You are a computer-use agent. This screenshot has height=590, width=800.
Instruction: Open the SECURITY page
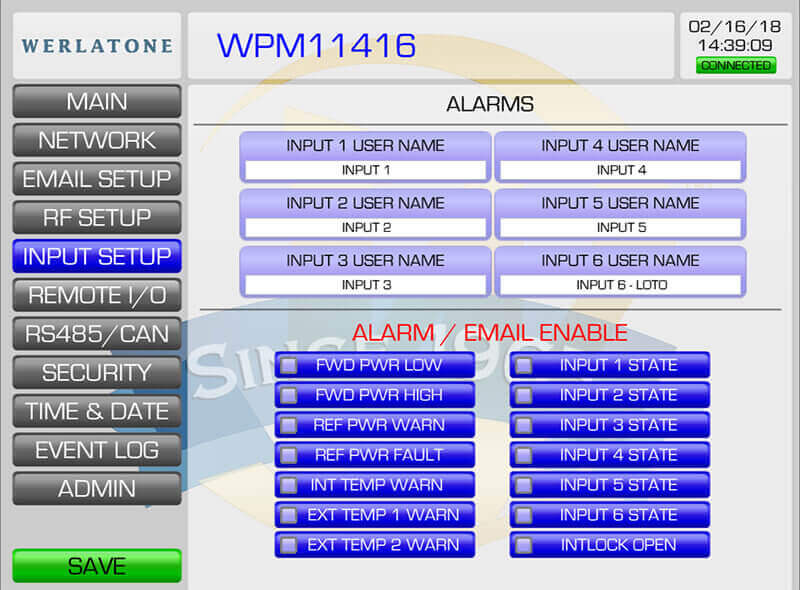tap(97, 373)
